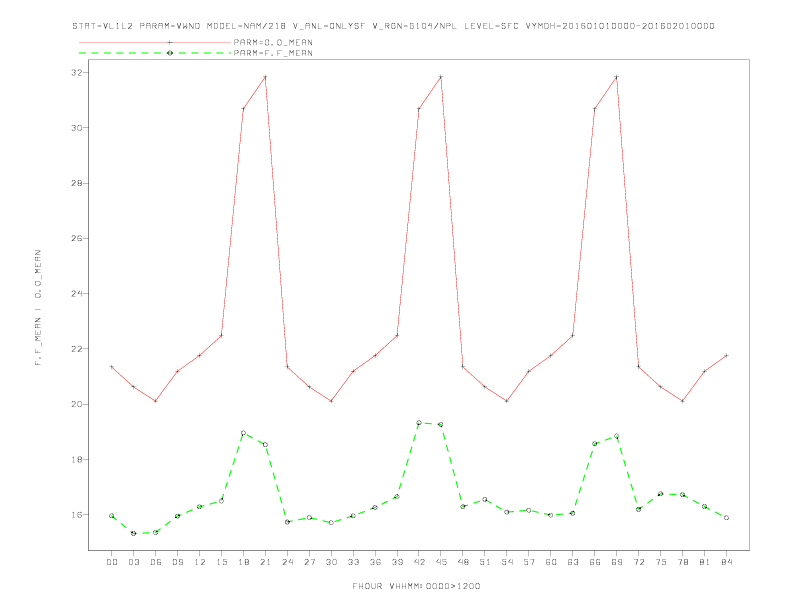Click y-axis tick value 16
The image size is (792, 612).
[x=77, y=515]
